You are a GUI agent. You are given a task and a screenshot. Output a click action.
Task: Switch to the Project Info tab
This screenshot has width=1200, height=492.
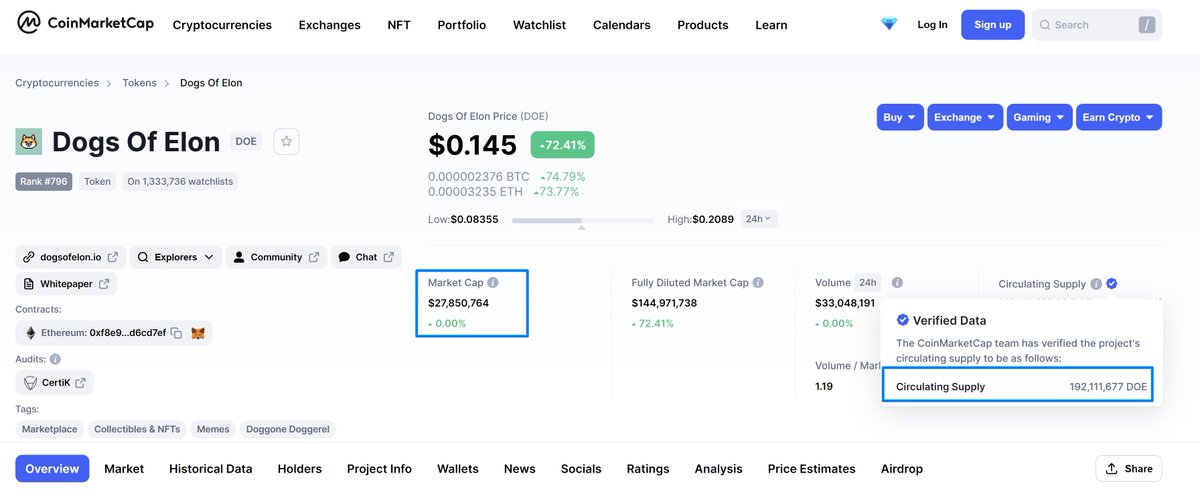[379, 468]
